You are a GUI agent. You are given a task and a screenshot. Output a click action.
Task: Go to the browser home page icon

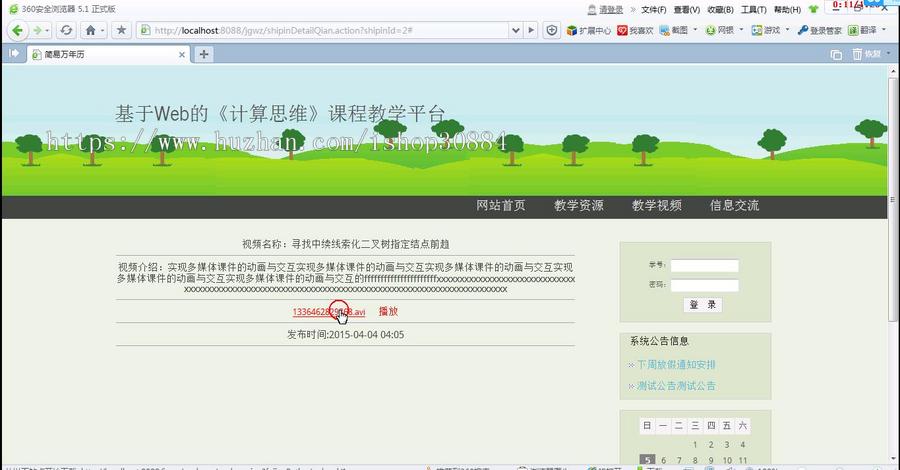click(x=90, y=30)
